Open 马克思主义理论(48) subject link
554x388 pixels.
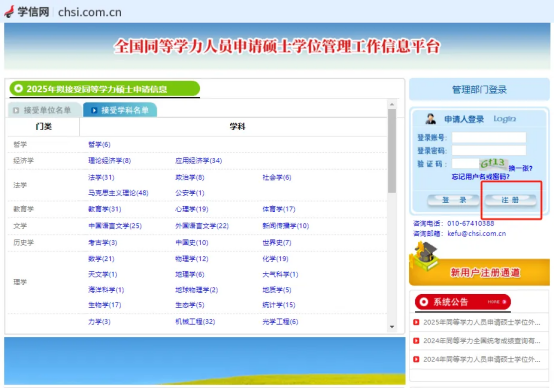[118, 193]
